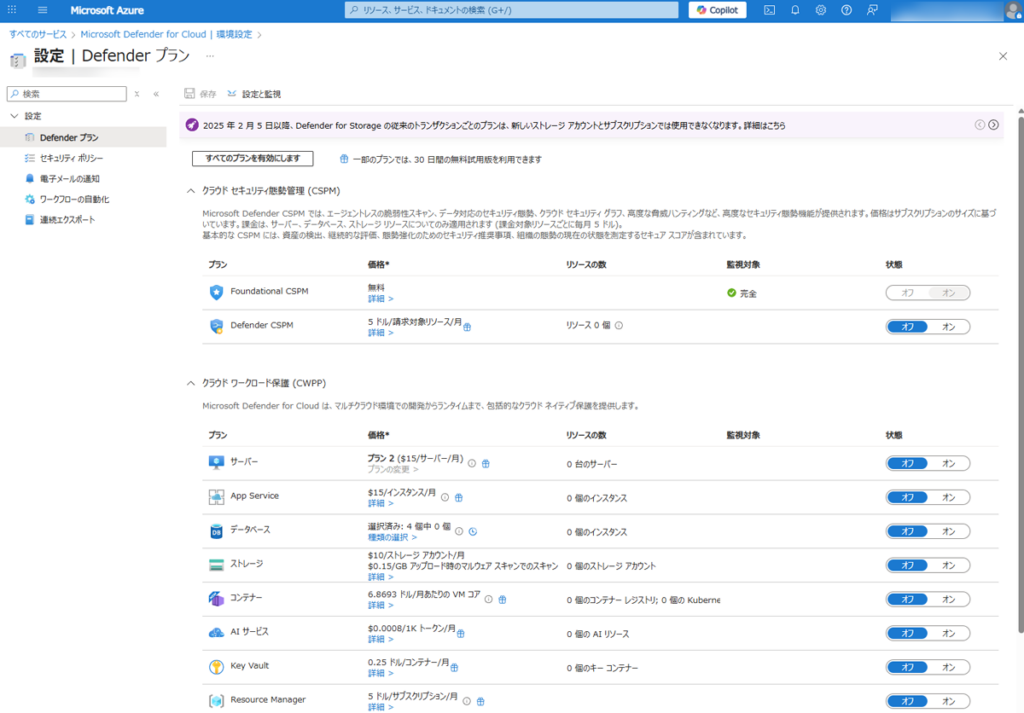1024x713 pixels.
Task: Open Cloud Shell from the top bar
Action: pos(769,10)
